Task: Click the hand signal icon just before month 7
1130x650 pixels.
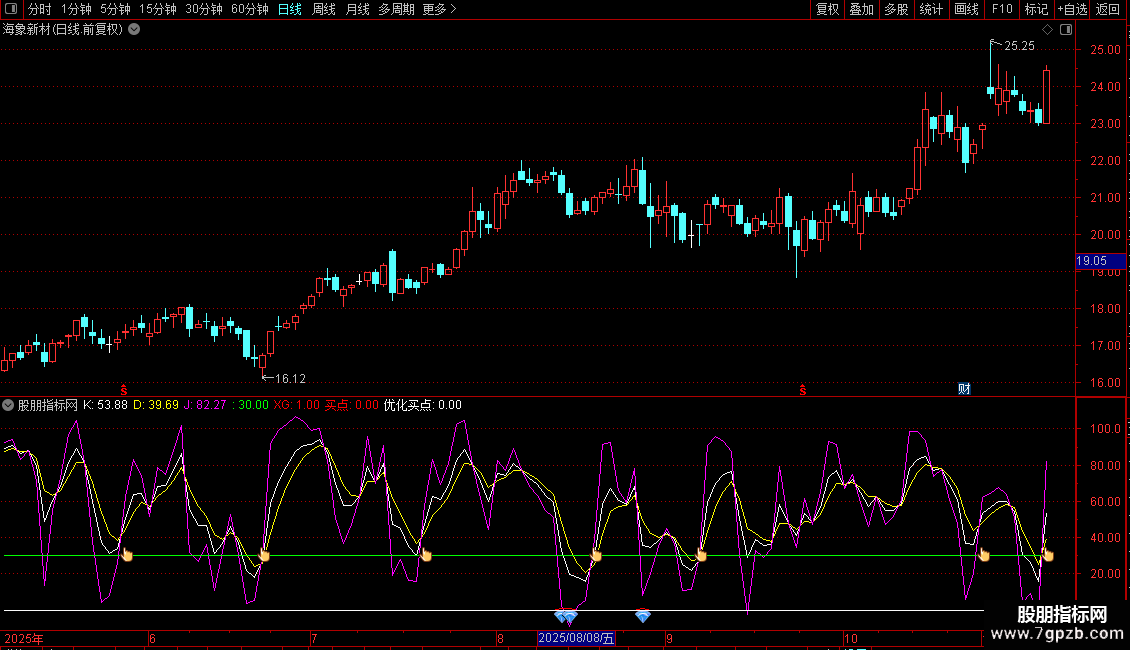Action: click(264, 554)
